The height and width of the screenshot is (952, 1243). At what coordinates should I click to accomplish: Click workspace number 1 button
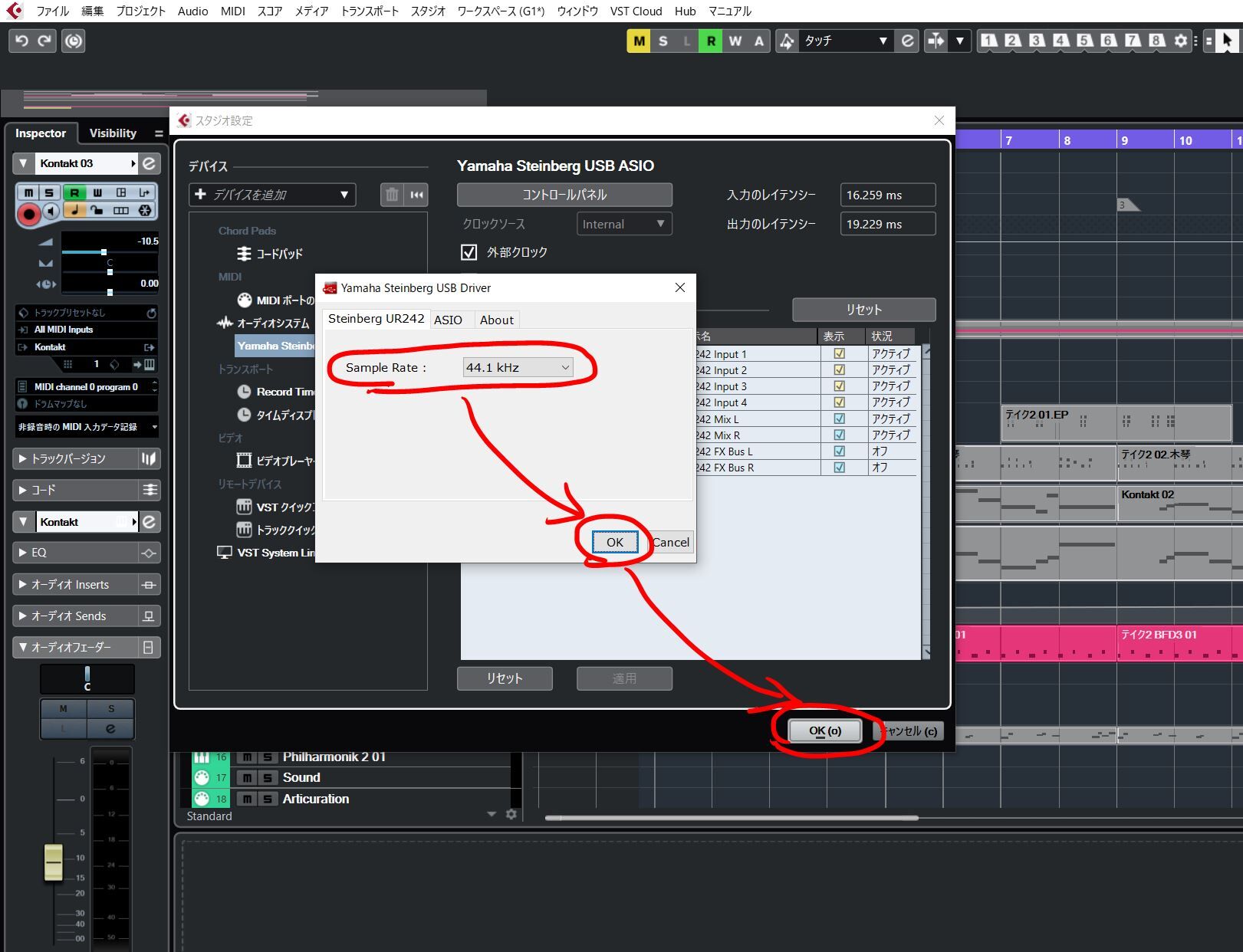[x=989, y=41]
